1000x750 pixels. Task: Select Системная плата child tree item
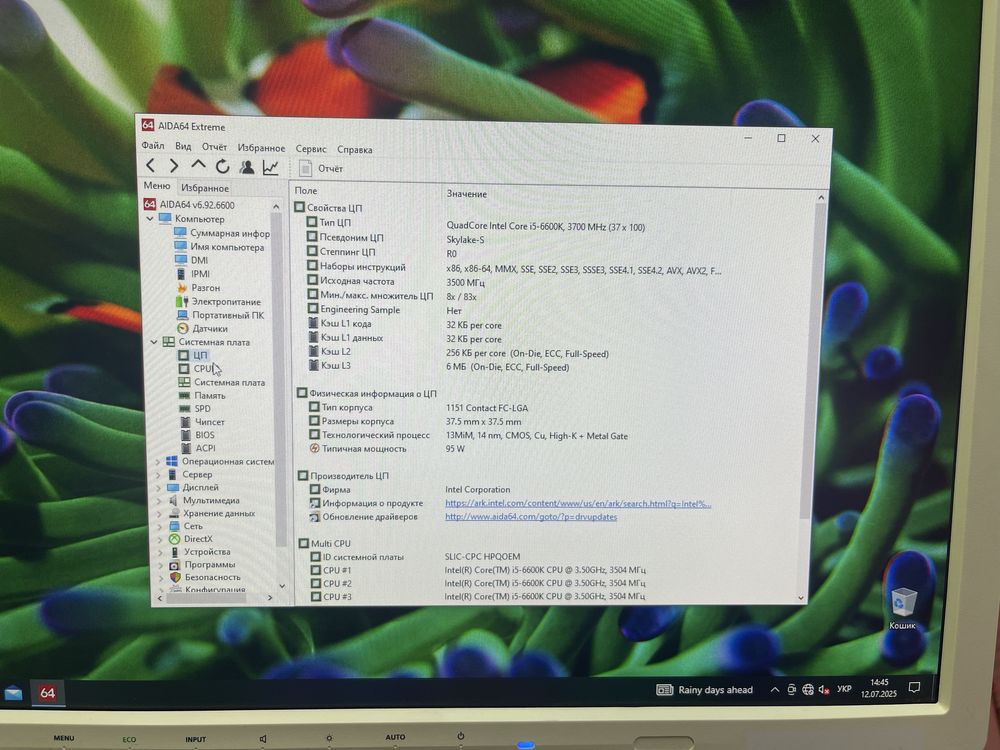[221, 383]
